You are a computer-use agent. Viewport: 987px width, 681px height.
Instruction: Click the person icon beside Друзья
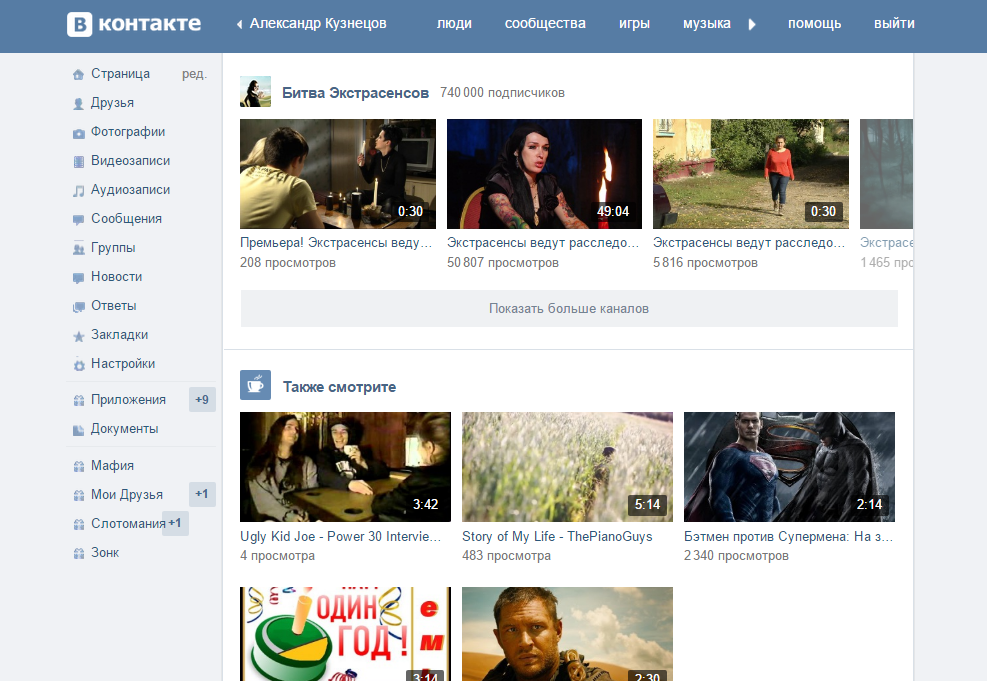(x=79, y=104)
